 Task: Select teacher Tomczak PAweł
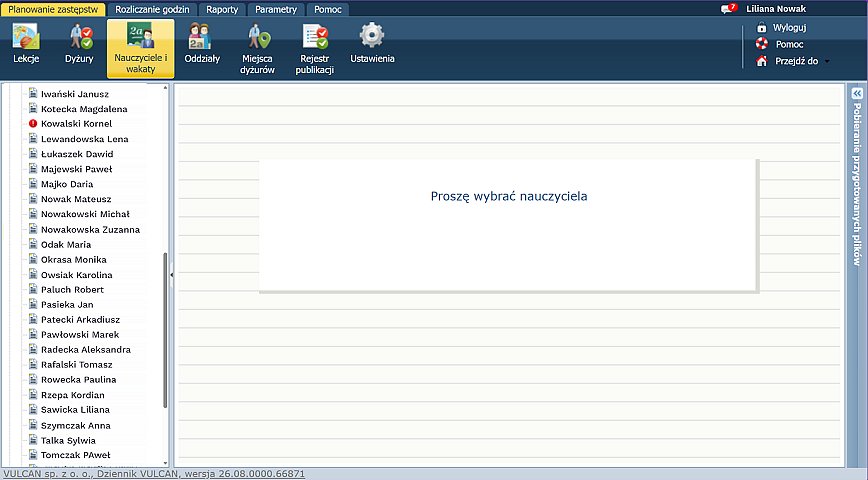tap(76, 455)
